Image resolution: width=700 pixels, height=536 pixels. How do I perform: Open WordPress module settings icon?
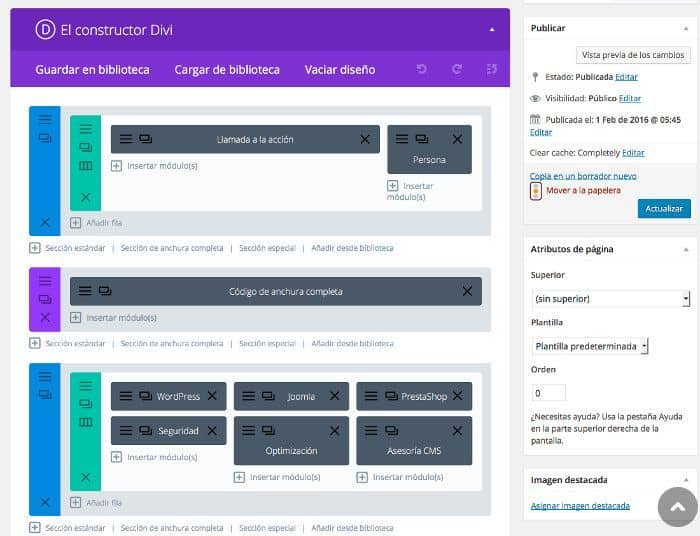[x=126, y=396]
